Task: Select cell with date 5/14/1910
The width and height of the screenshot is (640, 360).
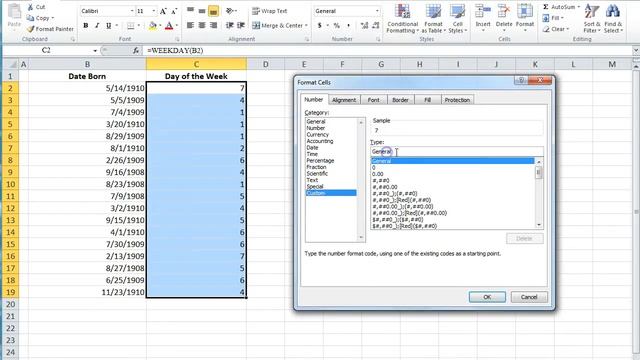Action: pos(87,88)
